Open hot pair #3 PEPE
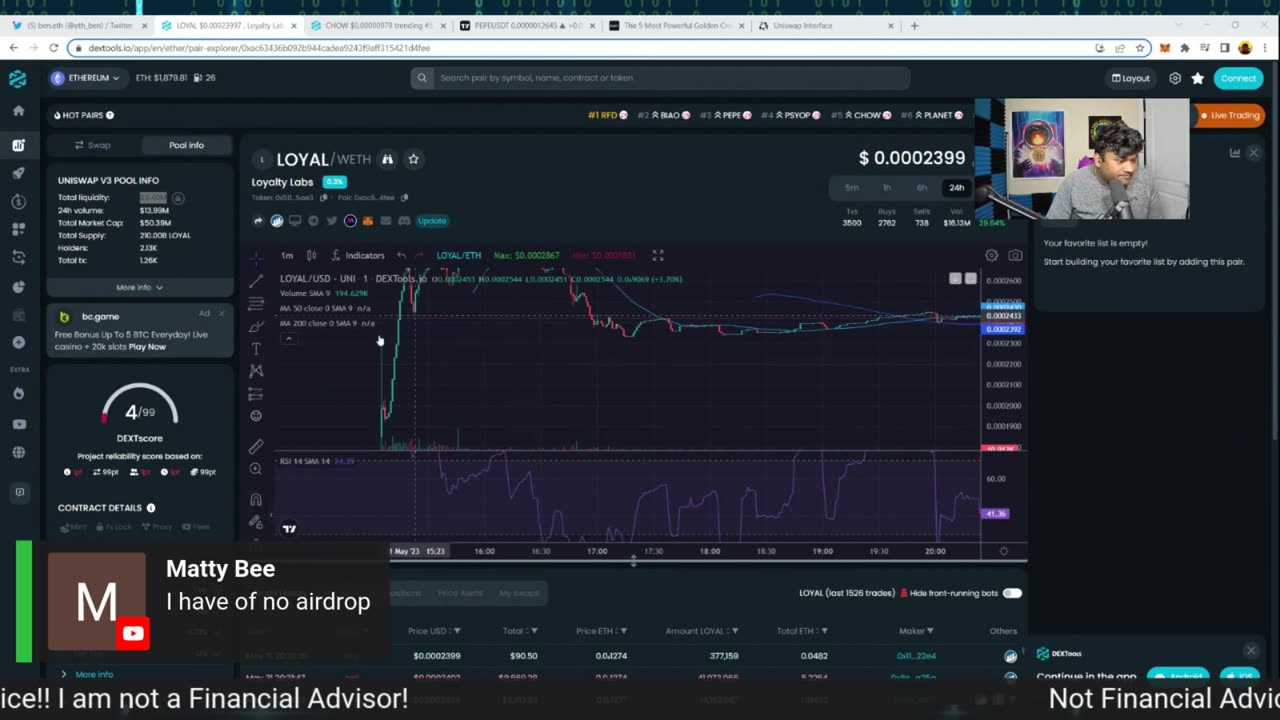The image size is (1280, 720). coord(726,115)
